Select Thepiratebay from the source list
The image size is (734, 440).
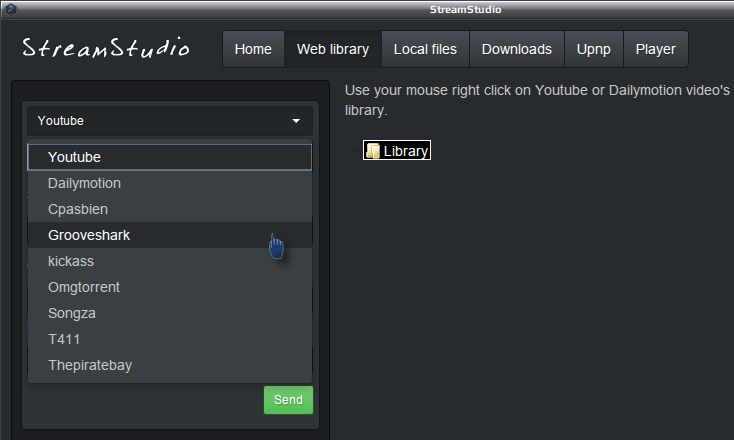(170, 365)
